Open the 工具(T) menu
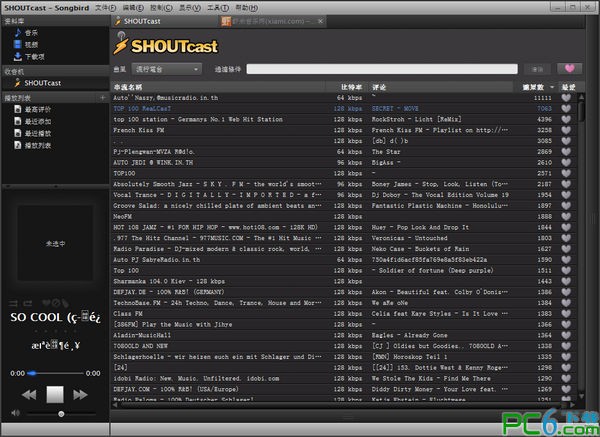The height and width of the screenshot is (437, 600). (218, 8)
